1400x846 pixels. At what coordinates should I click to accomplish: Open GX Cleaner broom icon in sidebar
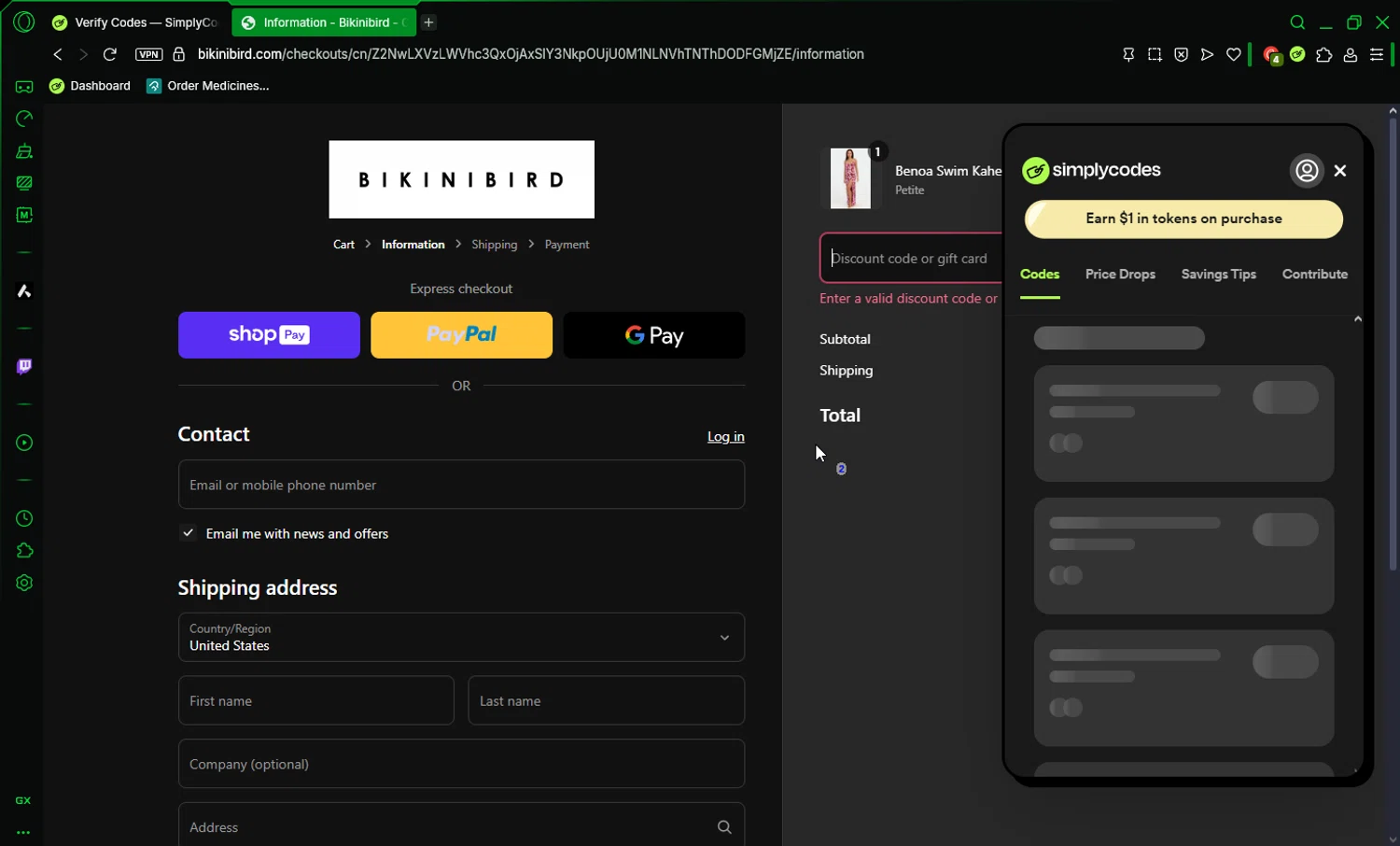(x=24, y=151)
